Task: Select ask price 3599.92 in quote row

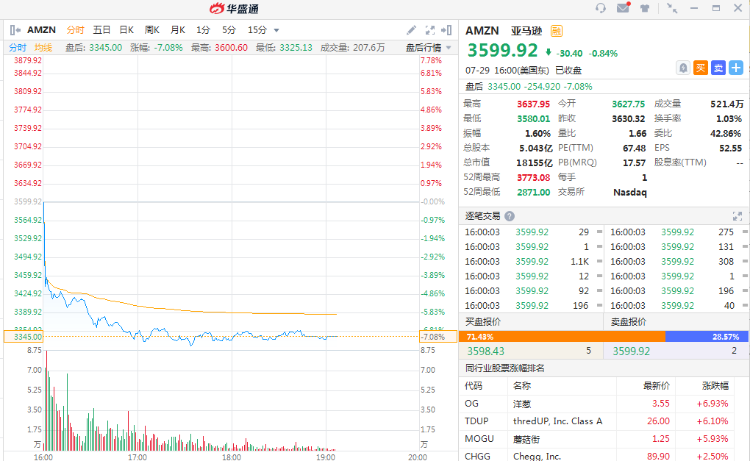Action: (x=631, y=351)
